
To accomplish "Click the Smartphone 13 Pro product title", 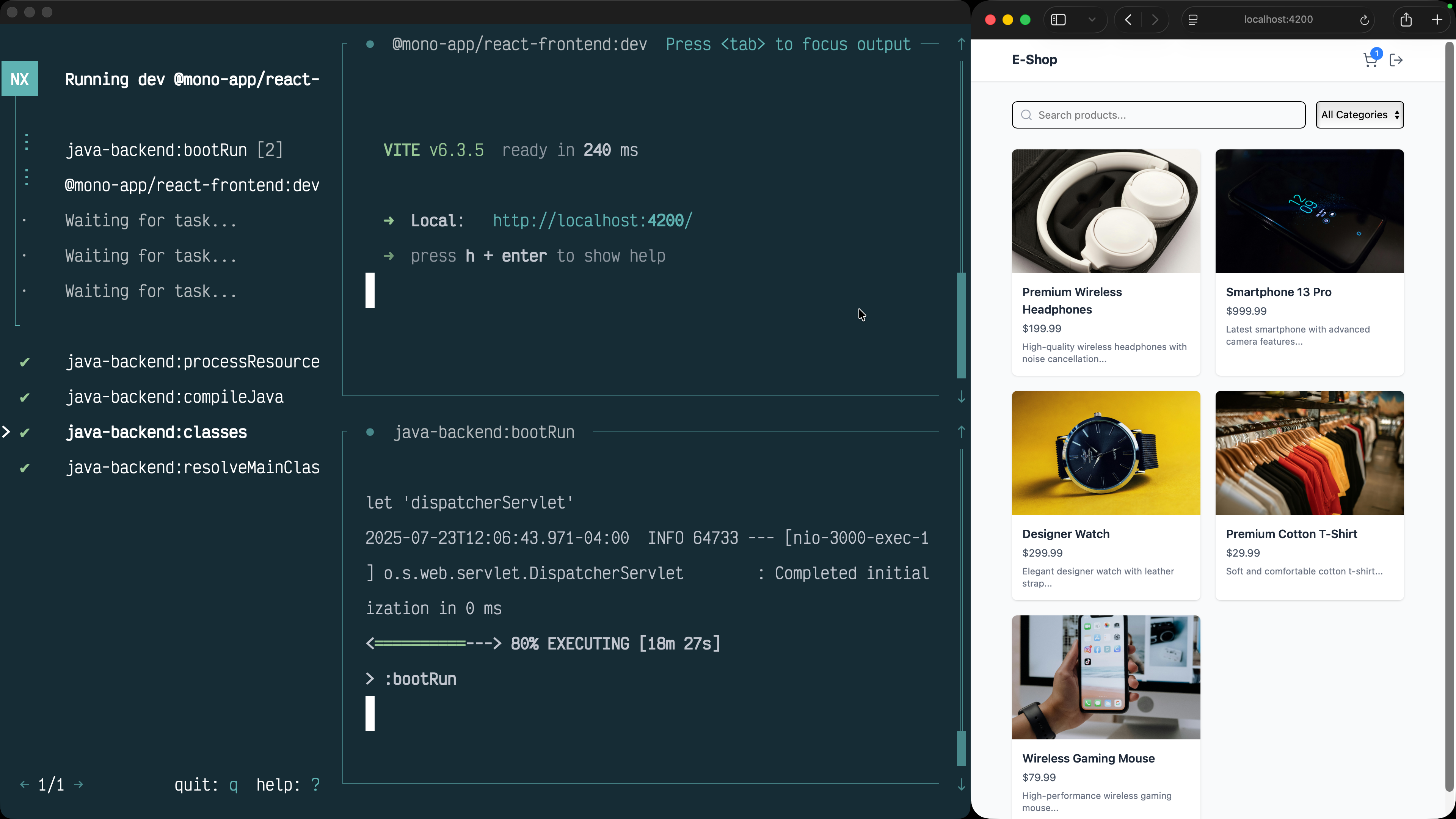I will click(1279, 292).
